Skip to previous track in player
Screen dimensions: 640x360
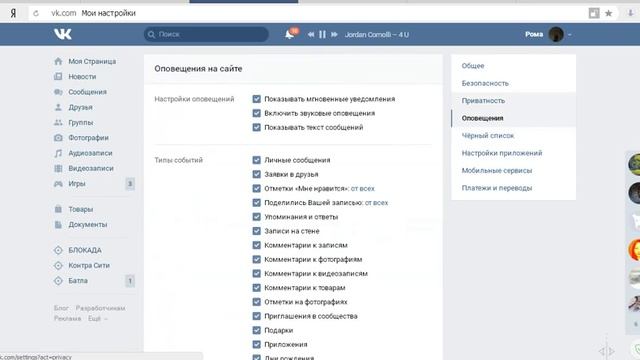pyautogui.click(x=311, y=35)
